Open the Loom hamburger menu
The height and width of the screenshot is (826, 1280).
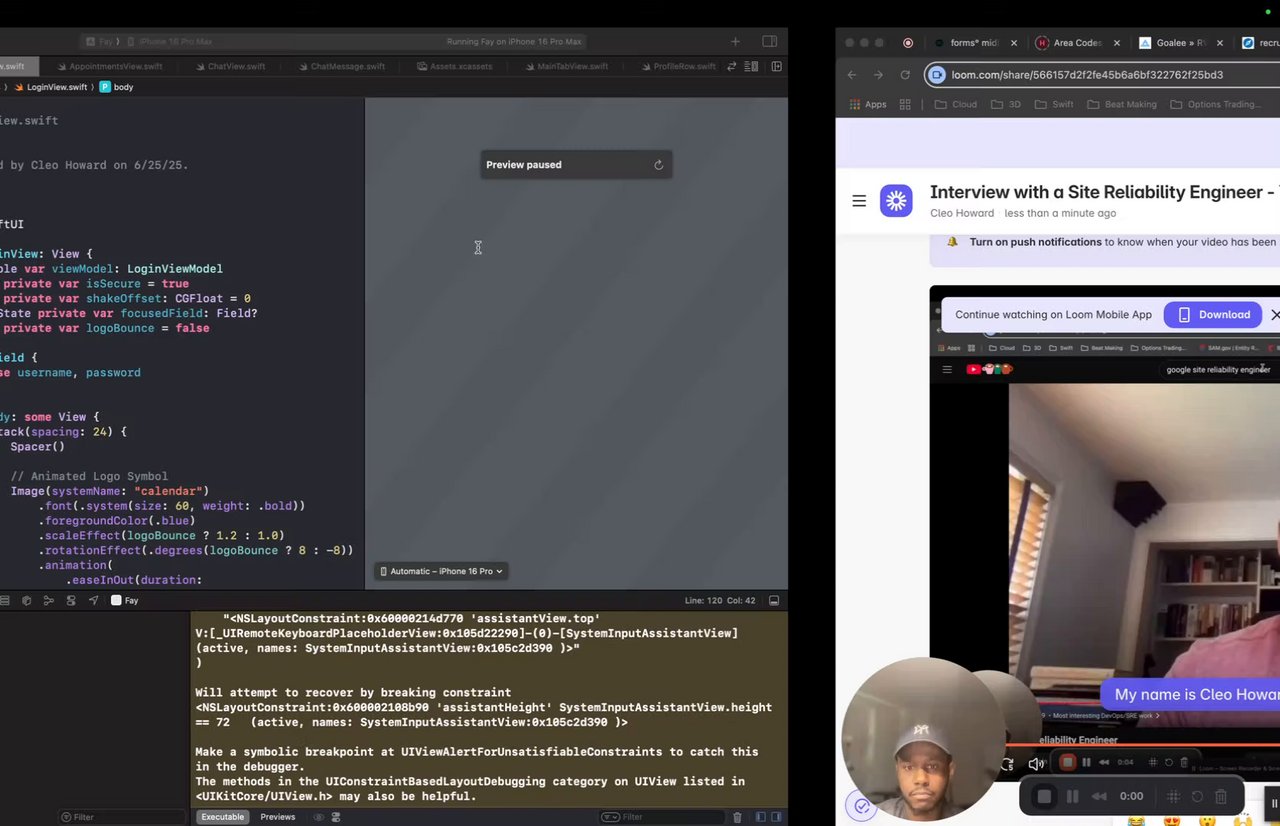859,200
